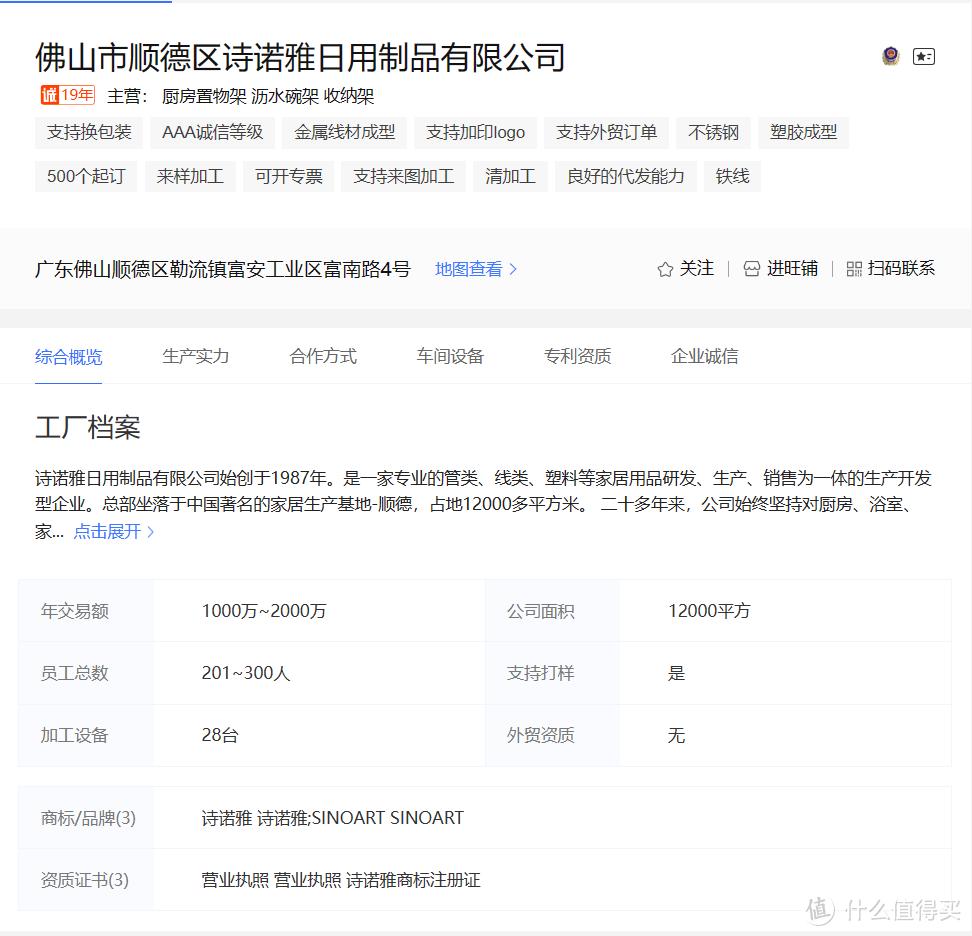The width and height of the screenshot is (972, 936).
Task: Open the 专利资质 tab
Action: click(577, 356)
